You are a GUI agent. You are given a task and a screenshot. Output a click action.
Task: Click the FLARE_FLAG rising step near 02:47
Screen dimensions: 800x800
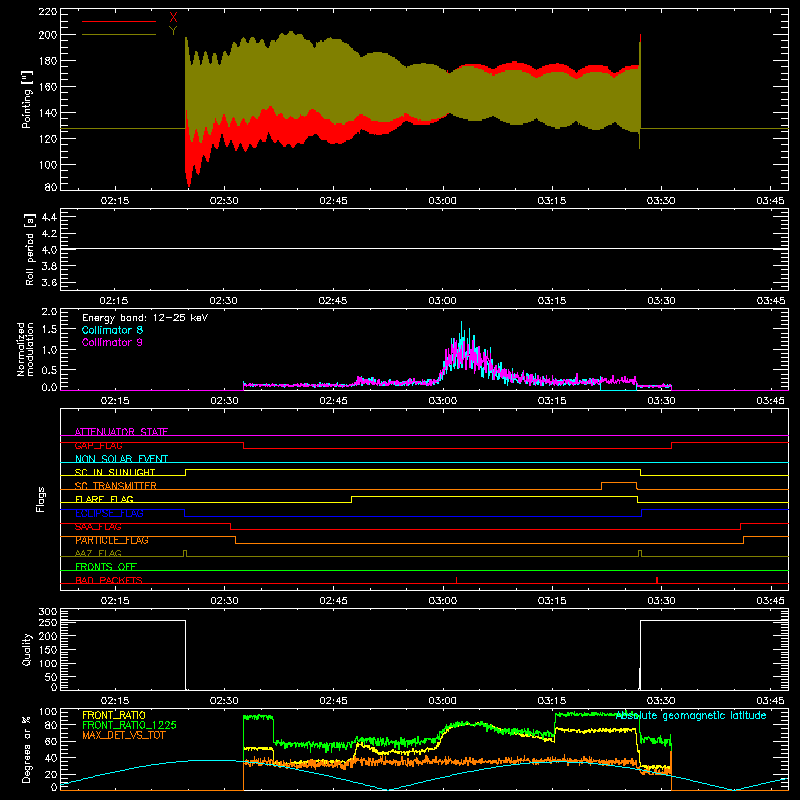(352, 499)
